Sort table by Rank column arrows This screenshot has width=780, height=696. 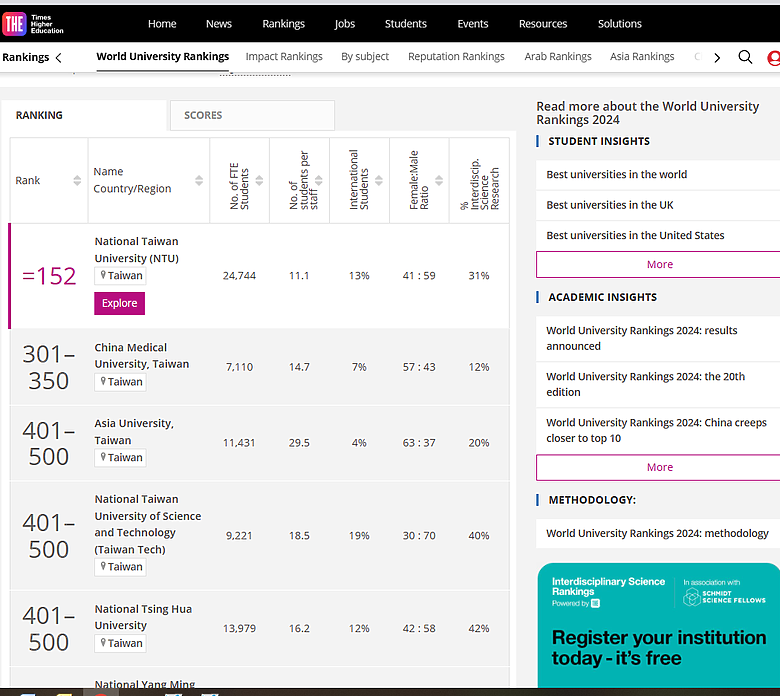point(77,180)
